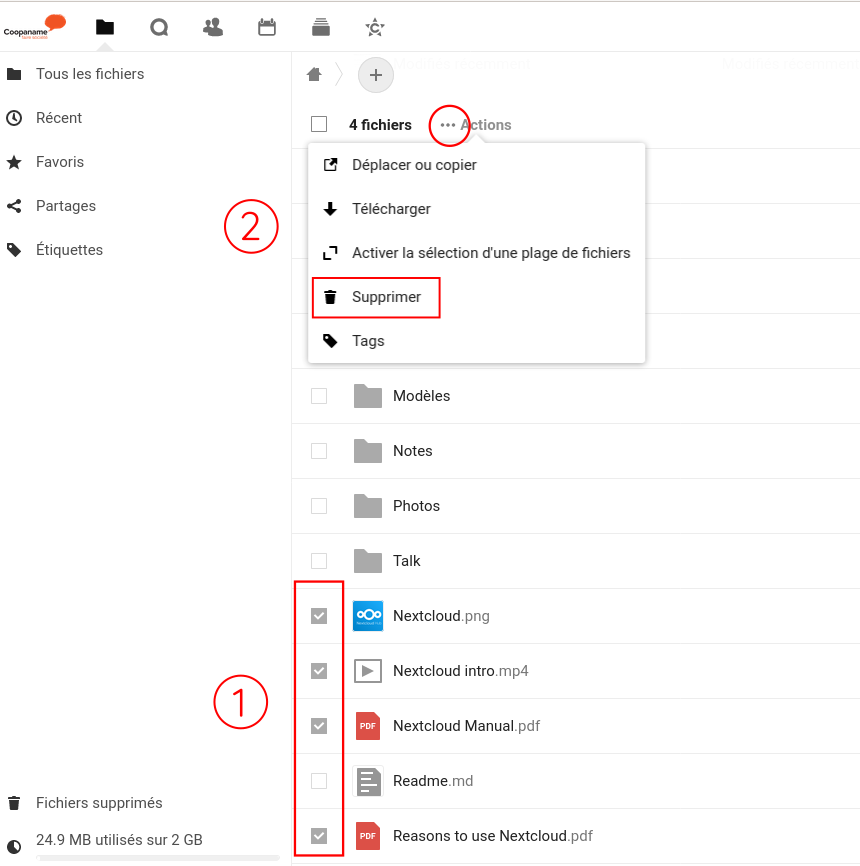This screenshot has height=866, width=860.
Task: Click the Coopaname logo
Action: [35, 27]
